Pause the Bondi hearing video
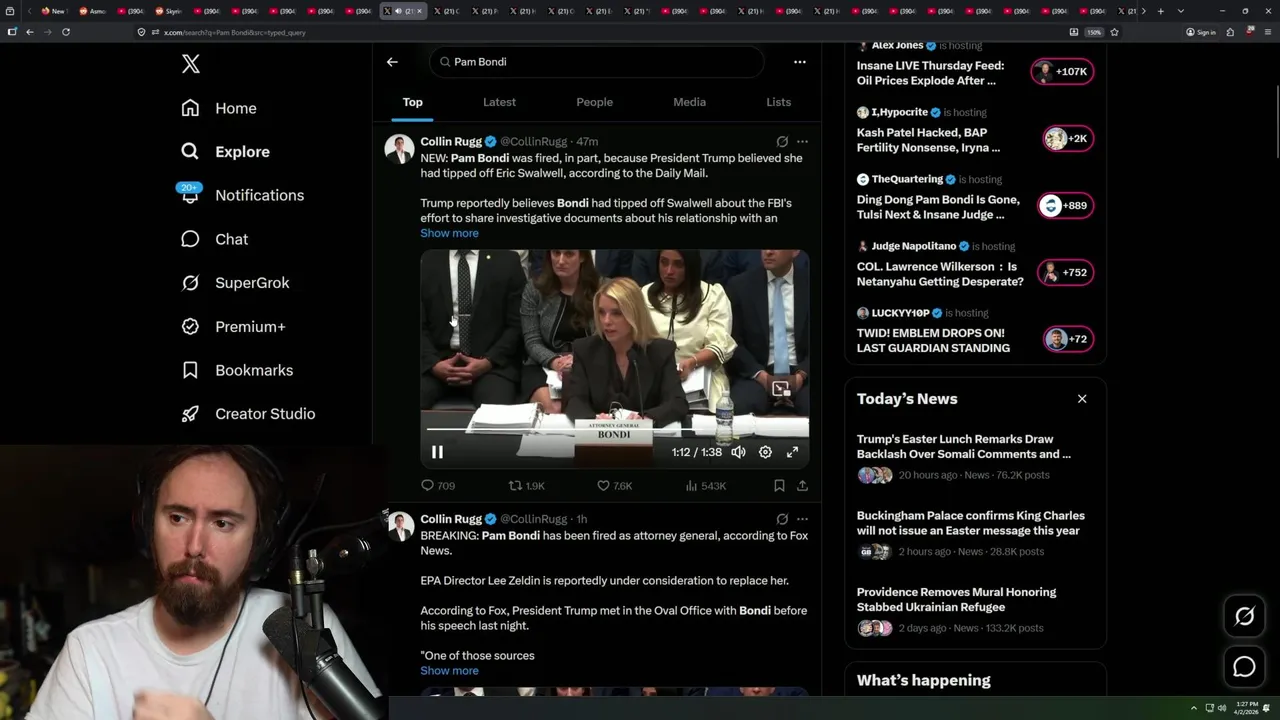1280x720 pixels. pos(437,452)
